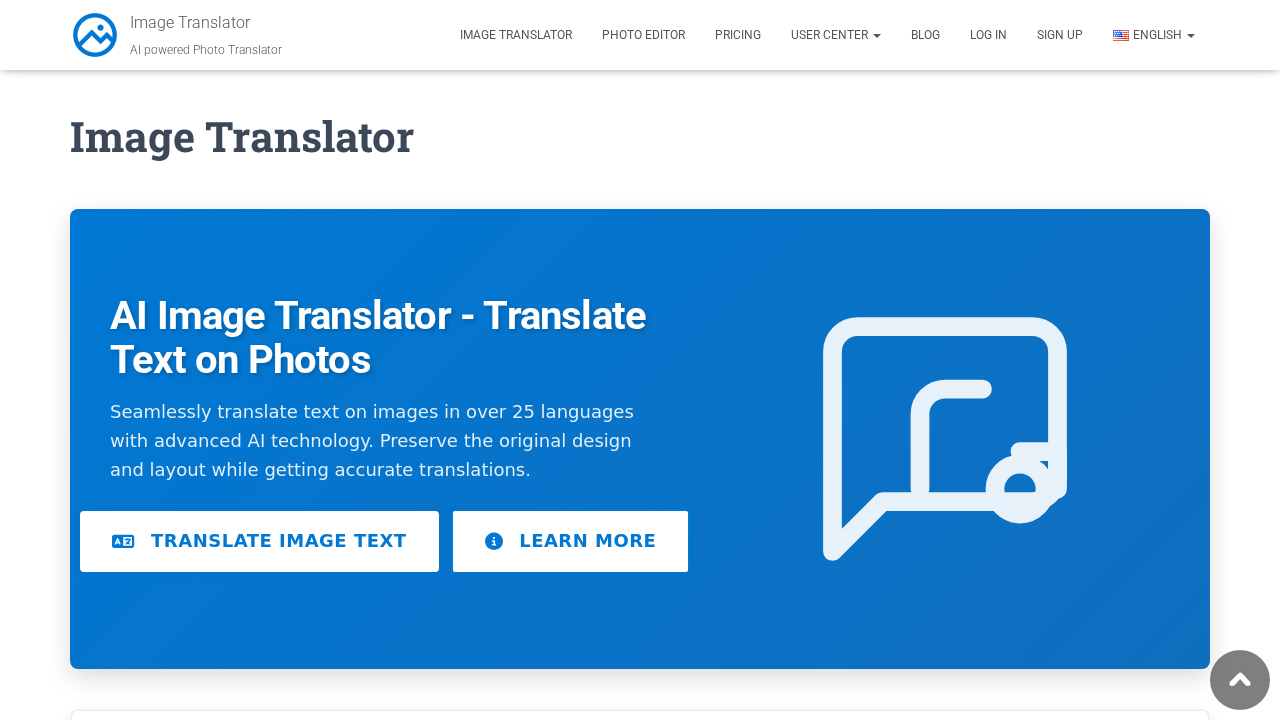This screenshot has width=1280, height=720.
Task: Select the translate icon on Translate Image Text button
Action: (122, 540)
